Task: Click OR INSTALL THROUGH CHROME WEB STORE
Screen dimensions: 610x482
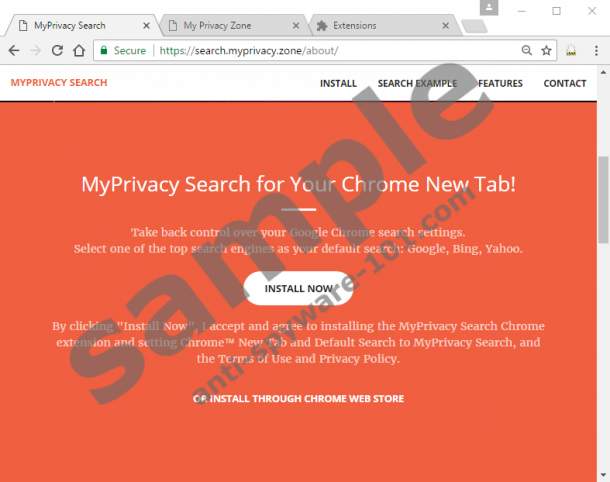Action: point(298,398)
